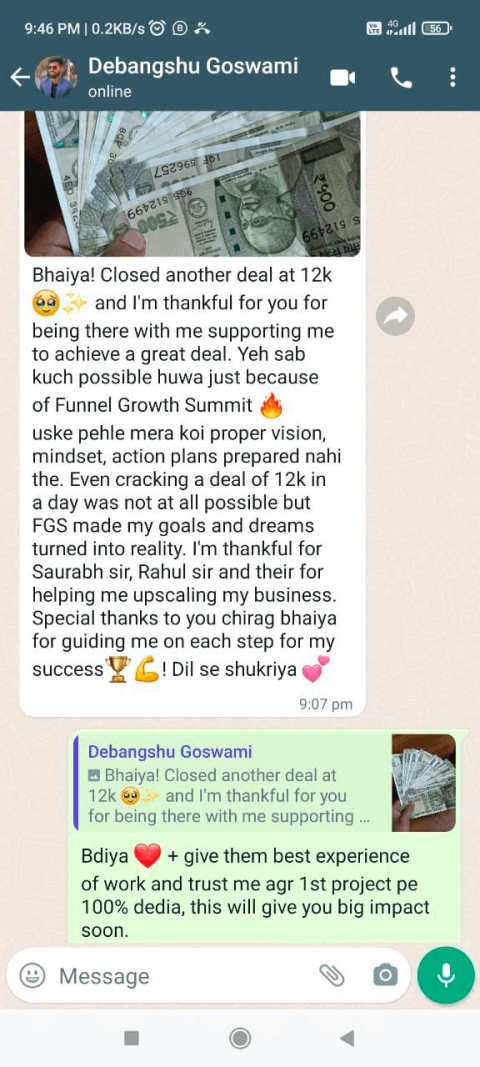480x1067 pixels.
Task: Tap the Android back triangle button
Action: coord(347,1038)
